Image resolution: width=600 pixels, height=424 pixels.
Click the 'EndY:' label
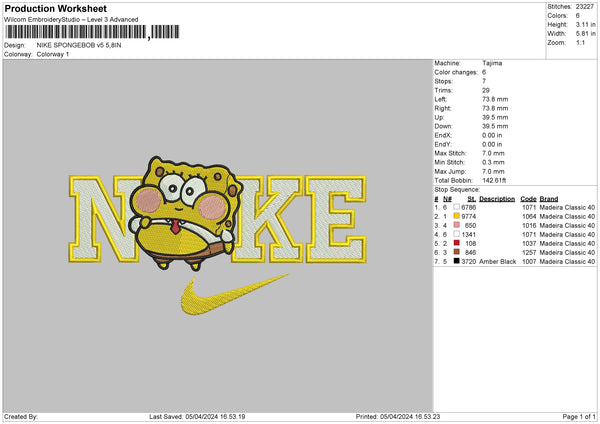443,145
